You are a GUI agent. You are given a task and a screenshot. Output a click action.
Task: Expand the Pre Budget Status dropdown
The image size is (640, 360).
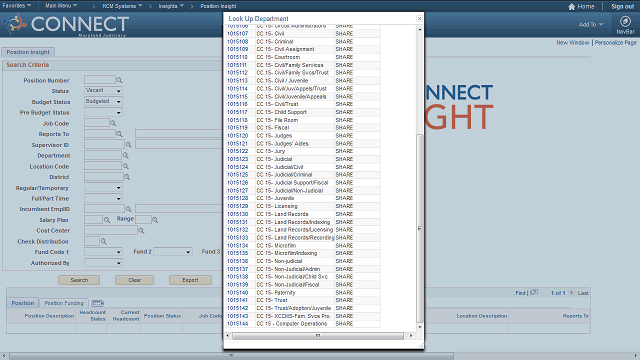click(103, 112)
